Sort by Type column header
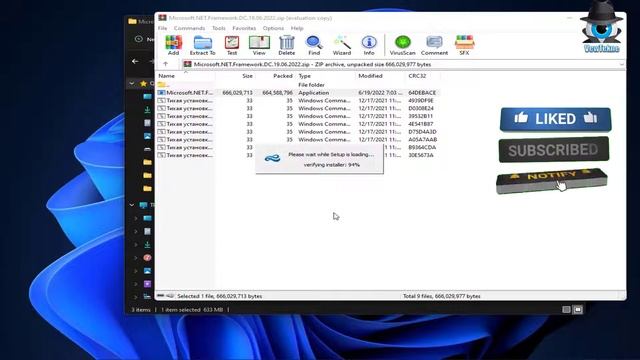This screenshot has width=640, height=360. (325, 76)
